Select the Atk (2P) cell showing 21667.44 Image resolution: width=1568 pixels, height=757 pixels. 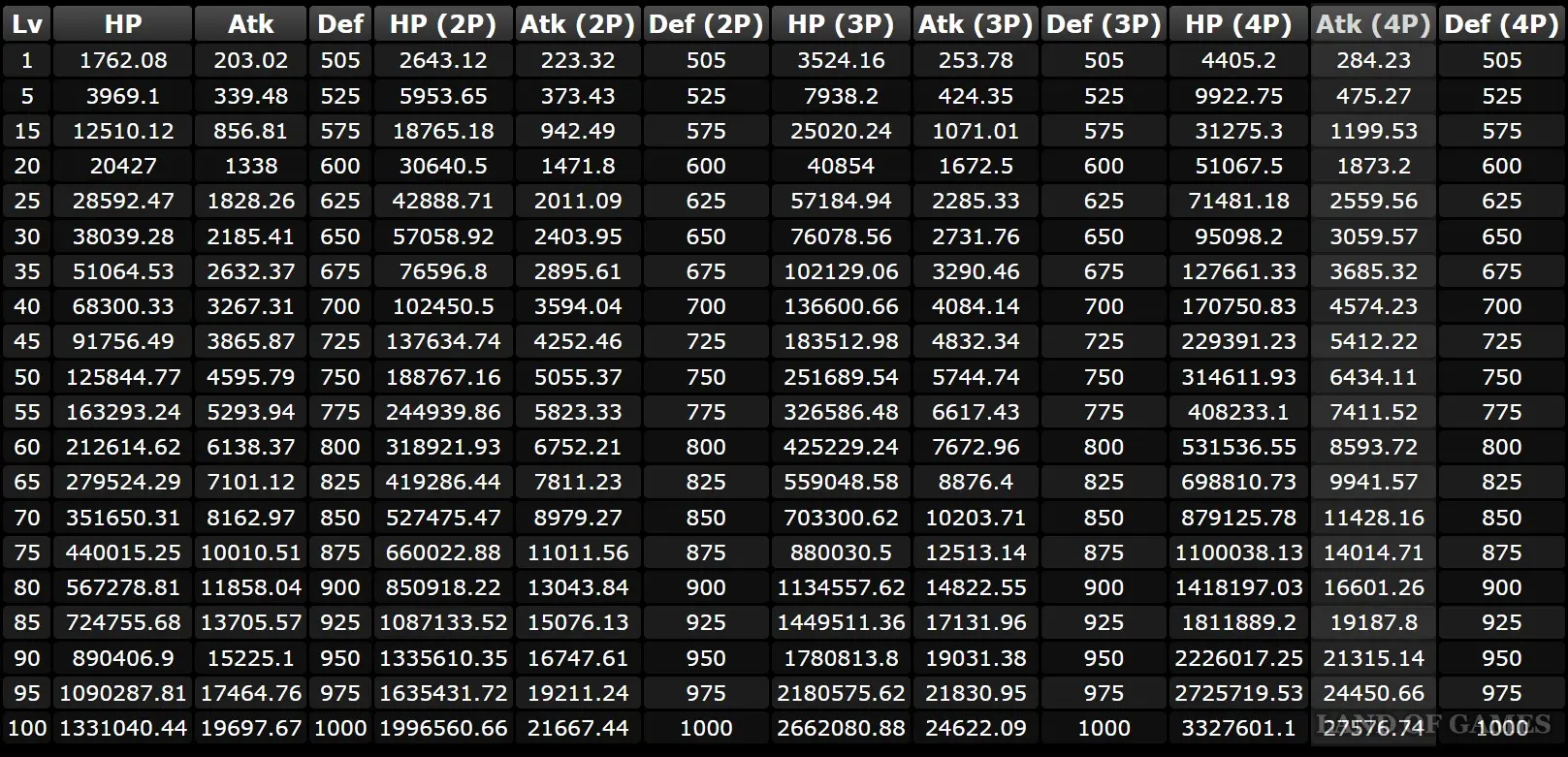point(578,728)
